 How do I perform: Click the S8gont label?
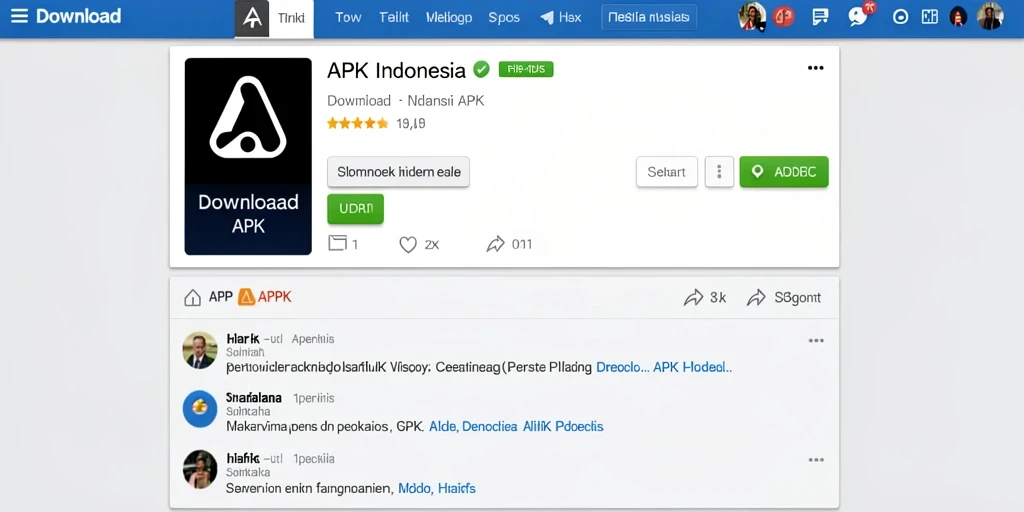pos(797,298)
